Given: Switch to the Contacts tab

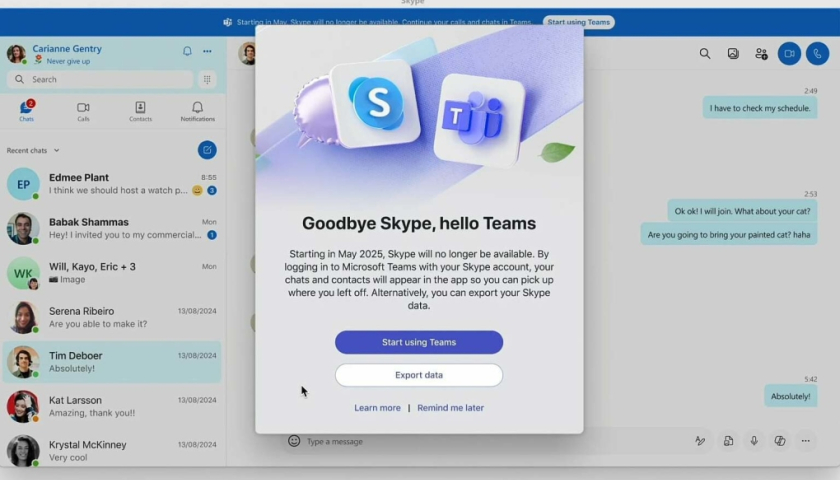Looking at the screenshot, I should tap(140, 111).
